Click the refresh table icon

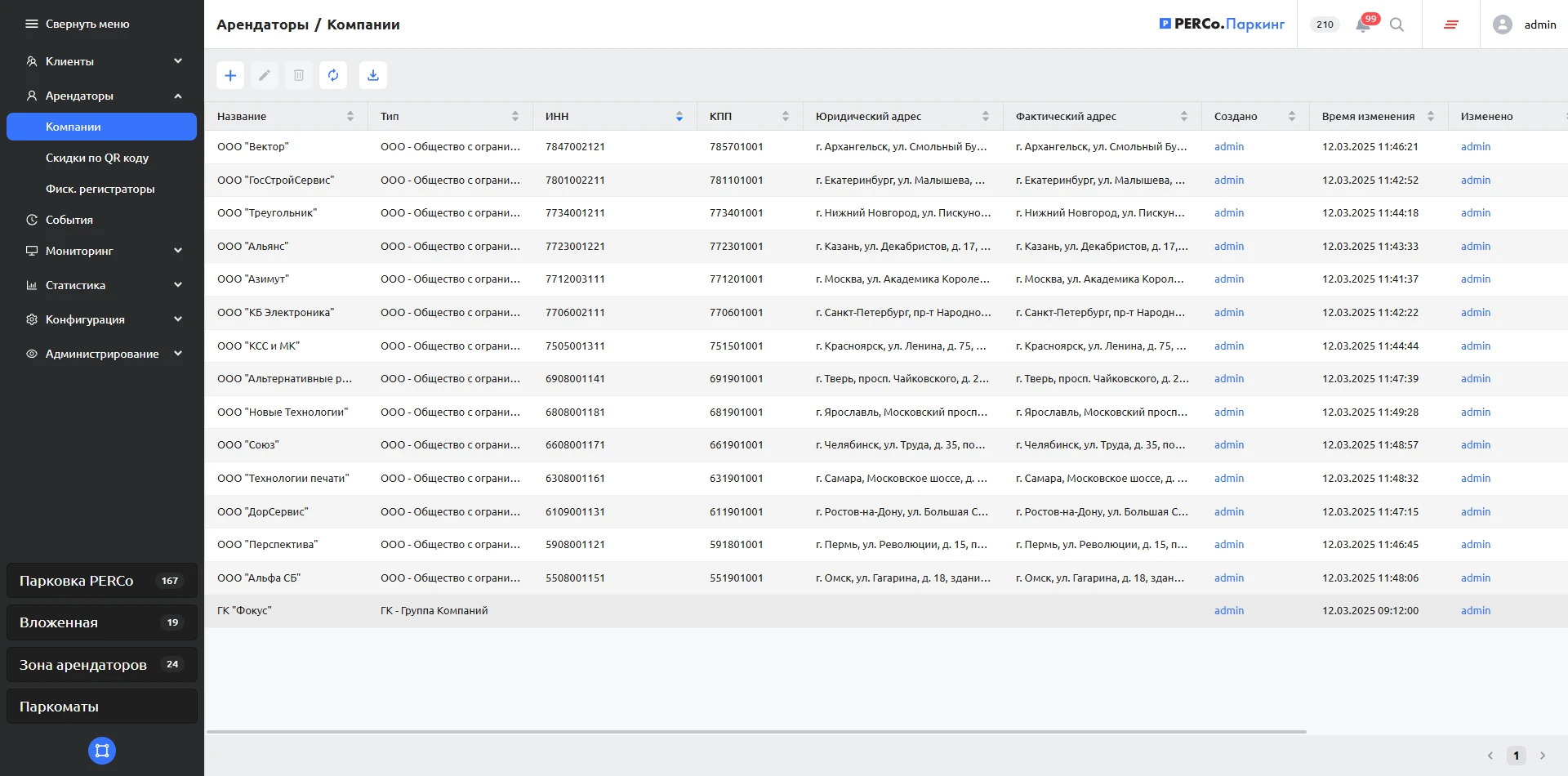click(333, 75)
